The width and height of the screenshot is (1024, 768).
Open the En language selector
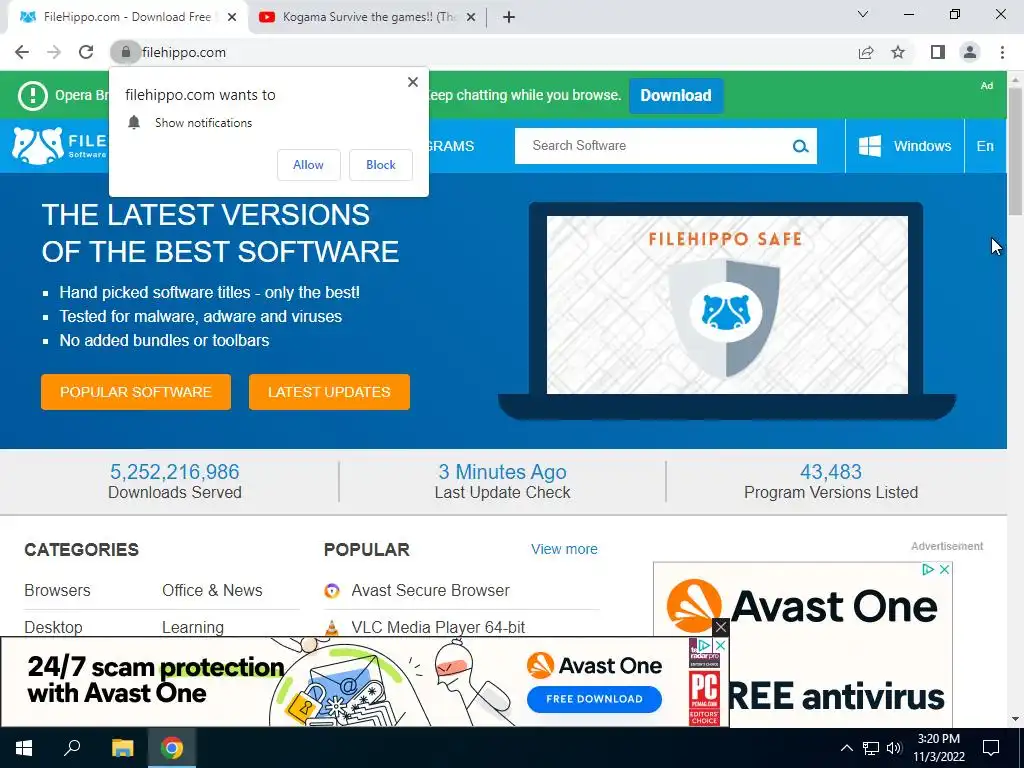pyautogui.click(x=985, y=146)
